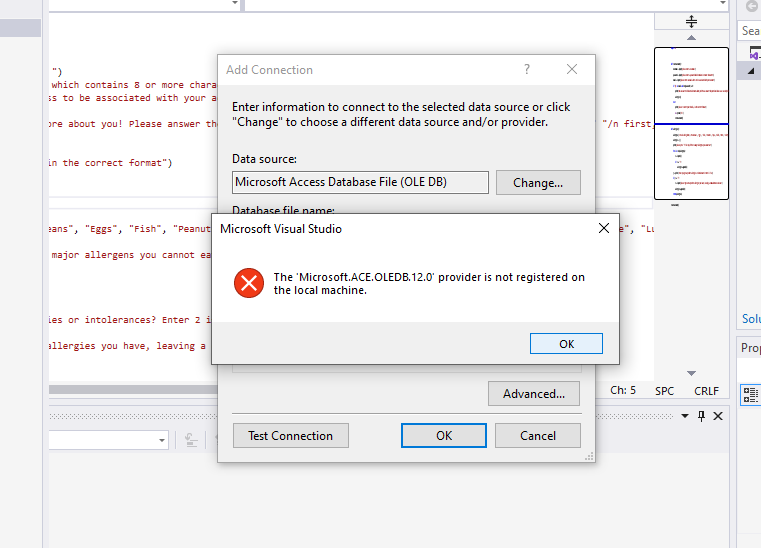Click the CRLF line ending indicator
761x548 pixels.
click(706, 391)
